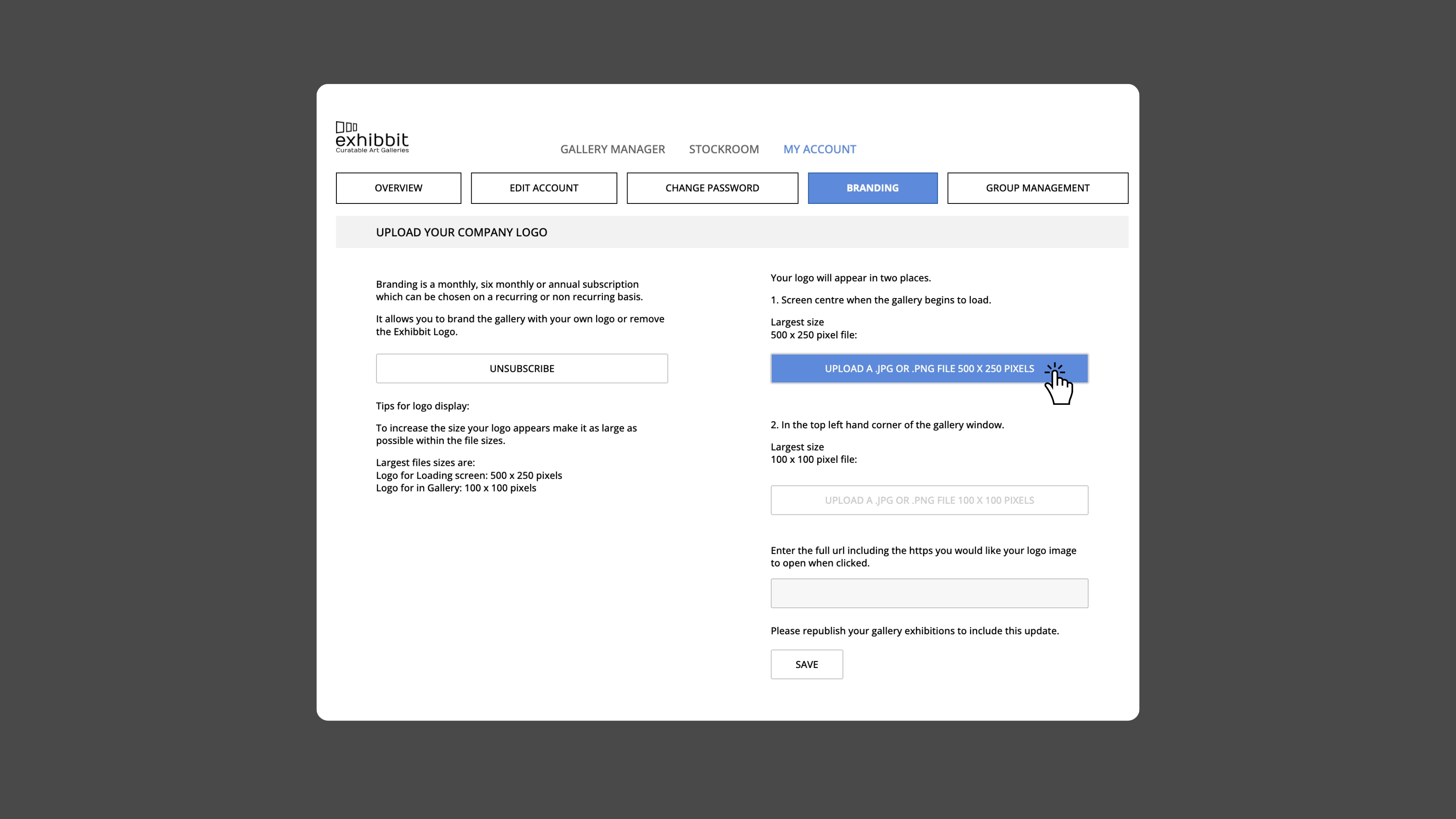Click the 'Tips for logo display:' text

click(x=422, y=406)
